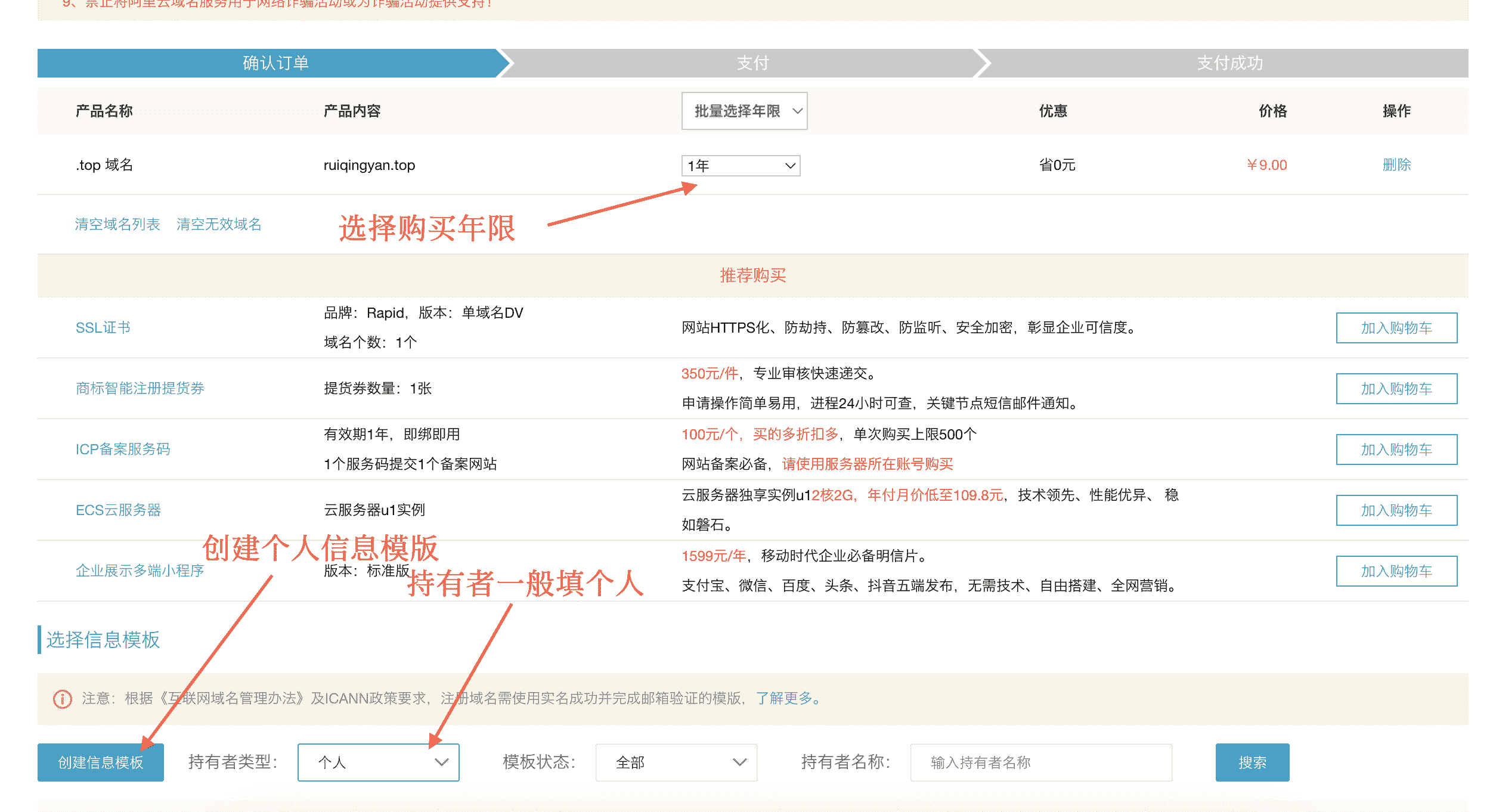1493x812 pixels.
Task: Add ECS云服务器 to cart
Action: (x=1396, y=510)
